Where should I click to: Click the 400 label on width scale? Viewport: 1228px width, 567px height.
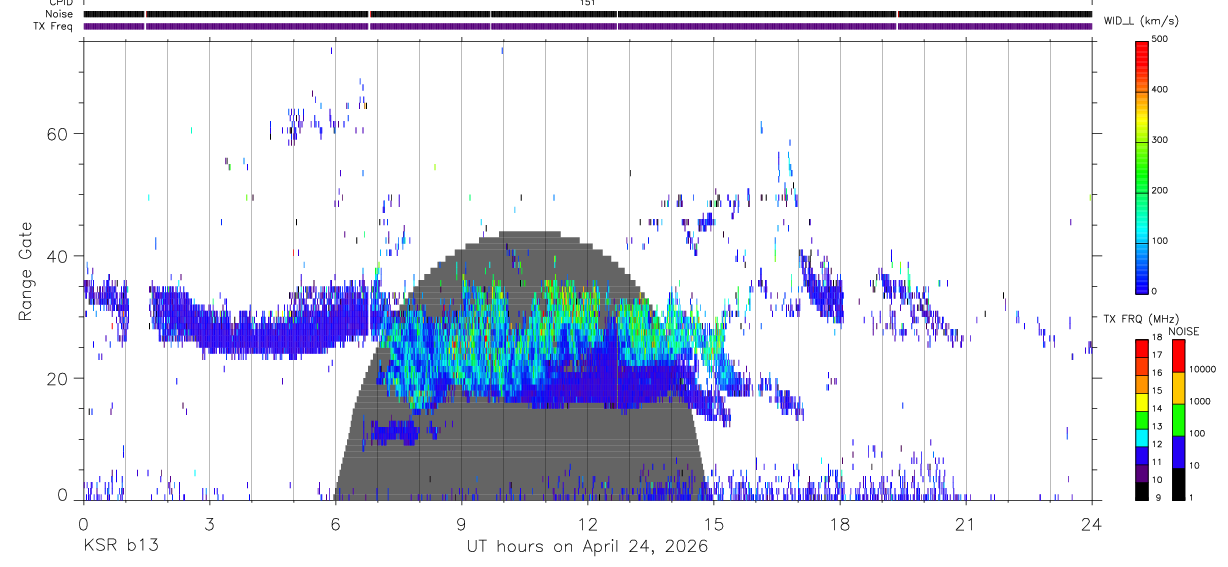coord(1160,90)
